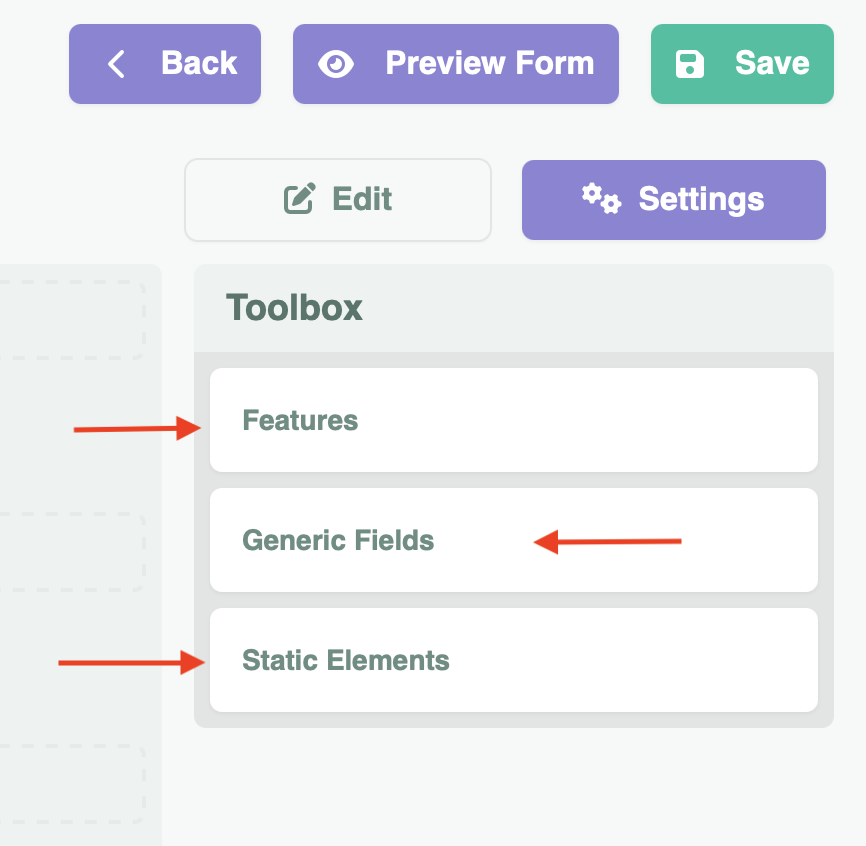Open Preview Form via its text label
The width and height of the screenshot is (866, 846).
coord(490,64)
